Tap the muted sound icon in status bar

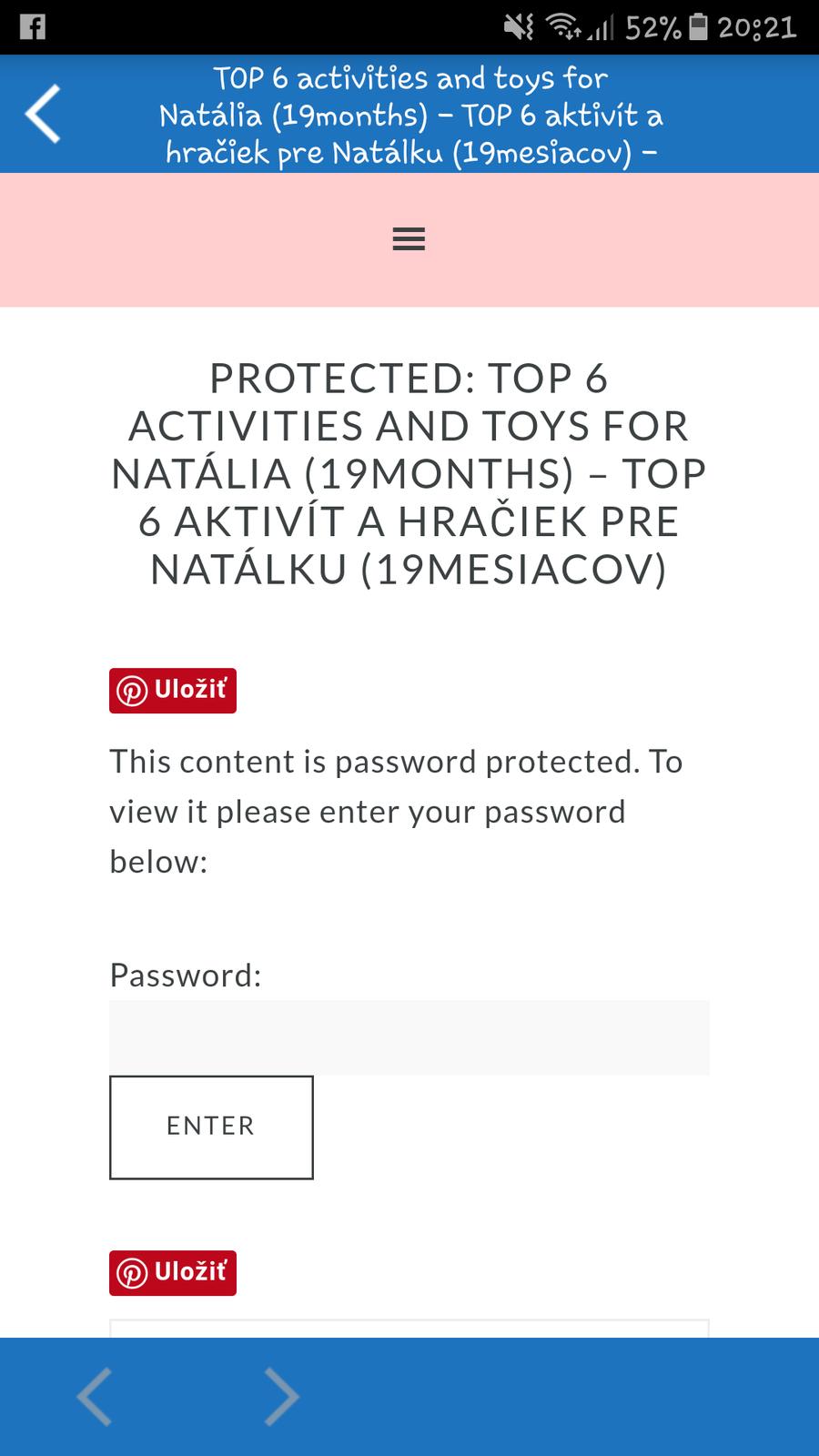519,27
